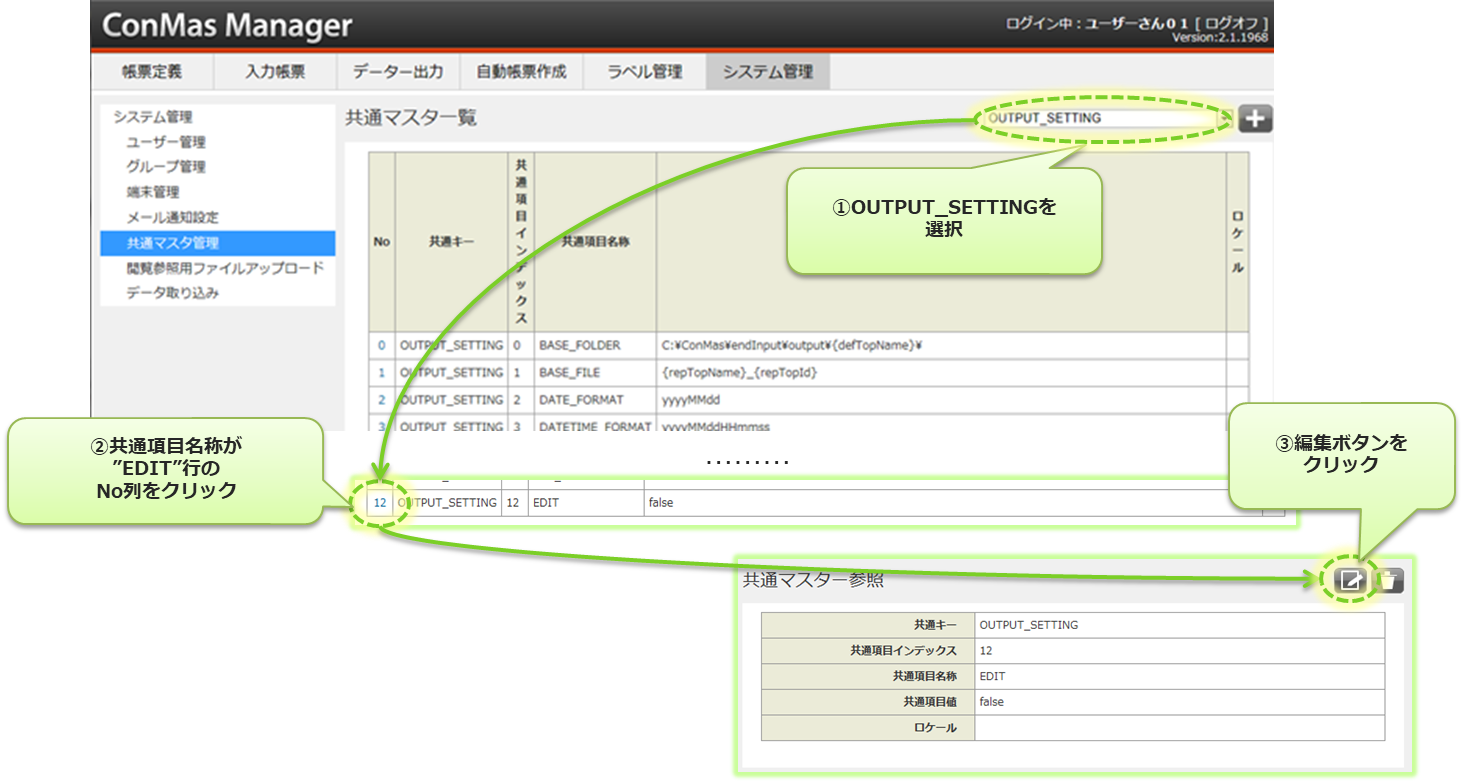Click the trash delete icon

point(1389,580)
